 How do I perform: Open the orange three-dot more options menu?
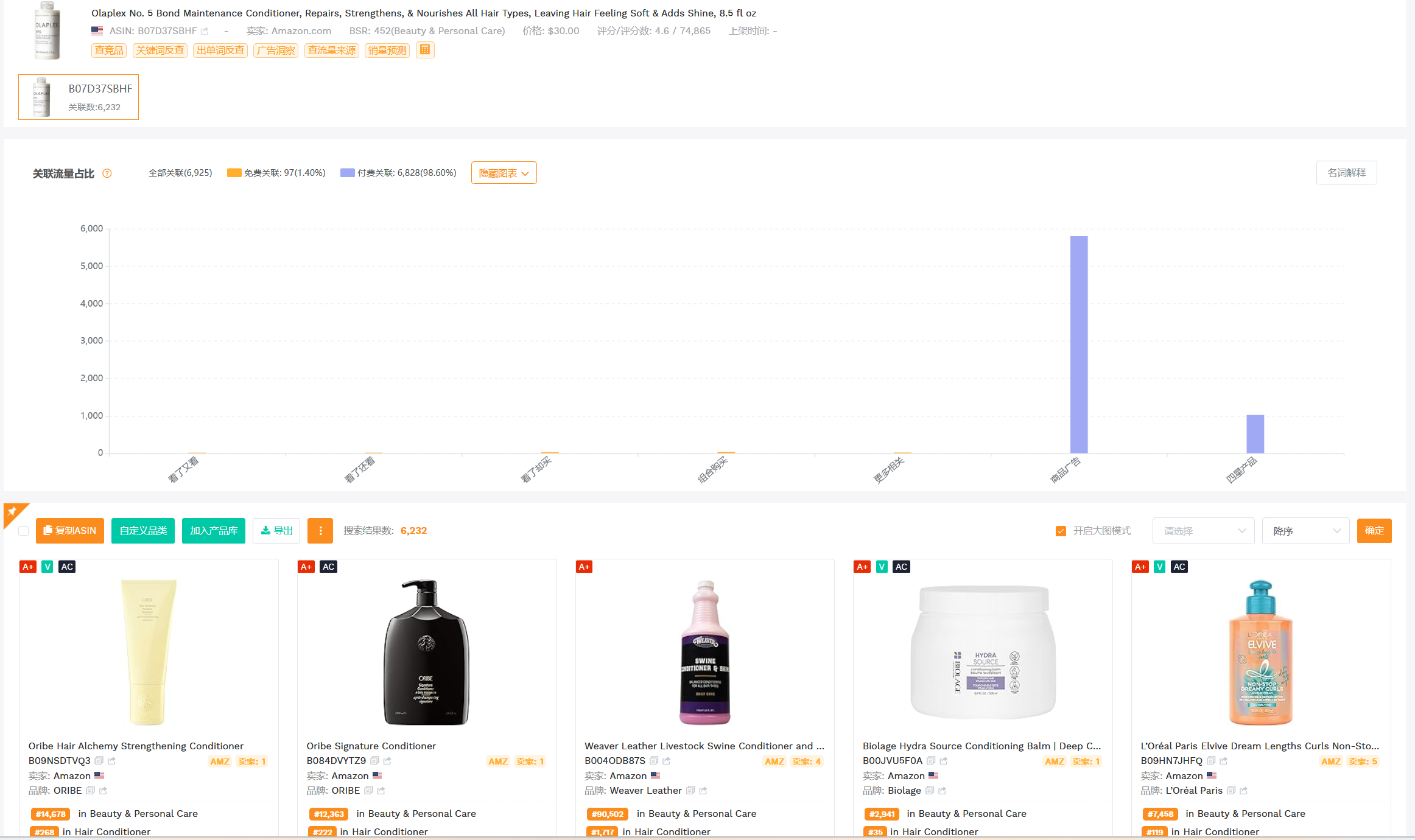(320, 531)
